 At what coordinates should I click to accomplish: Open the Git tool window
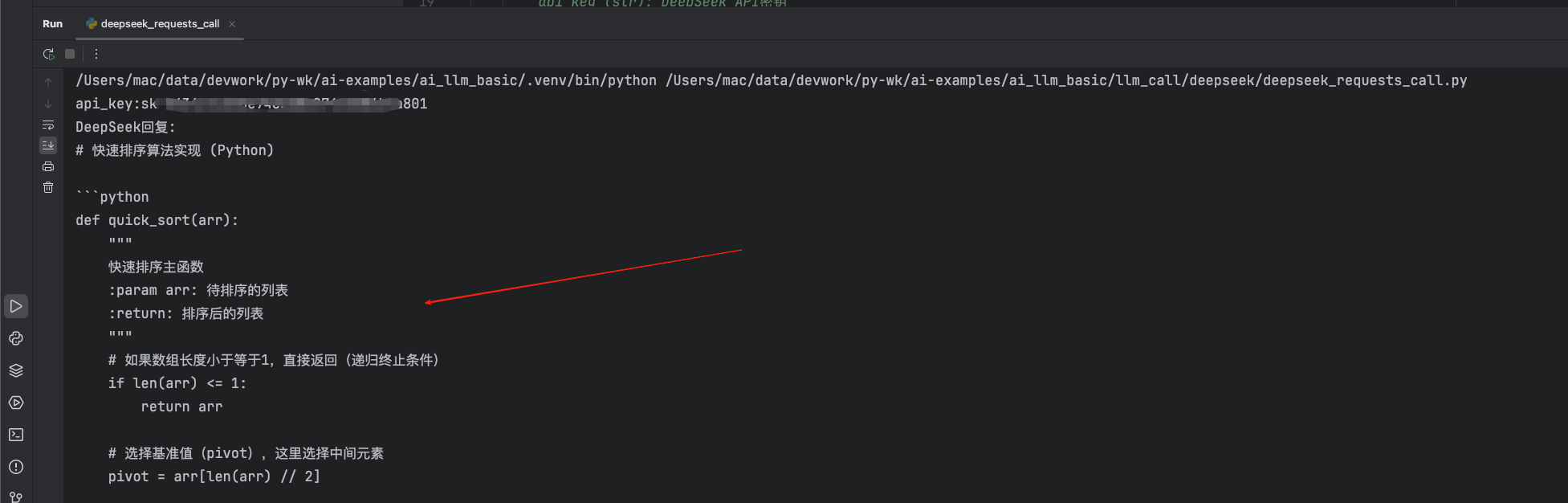16,497
